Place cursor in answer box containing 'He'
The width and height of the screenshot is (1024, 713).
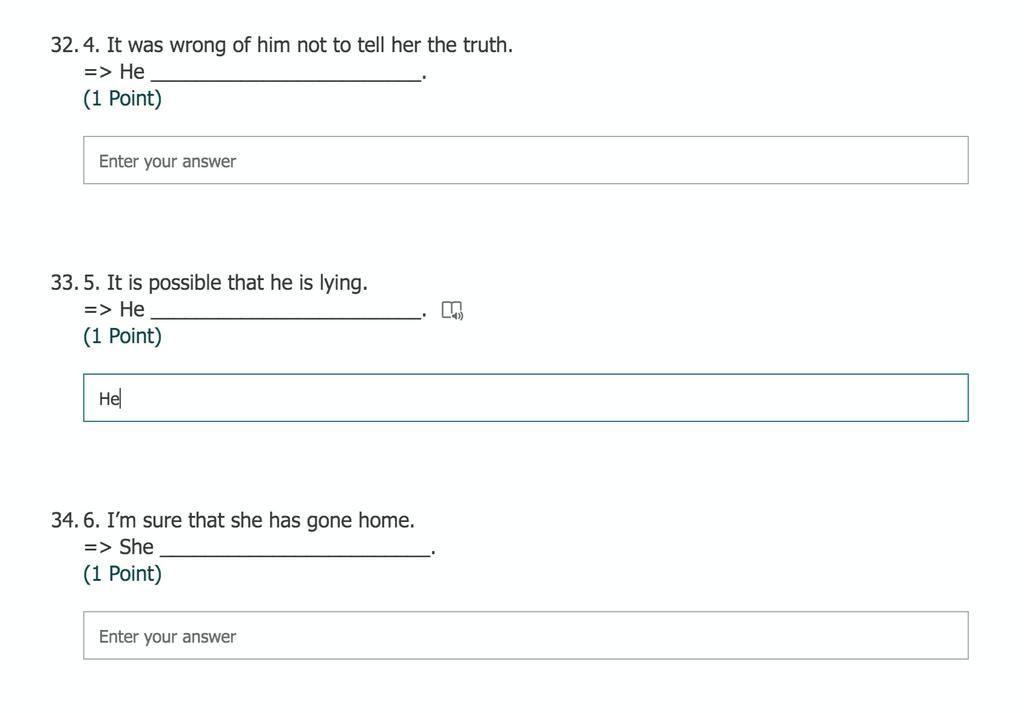pos(526,398)
